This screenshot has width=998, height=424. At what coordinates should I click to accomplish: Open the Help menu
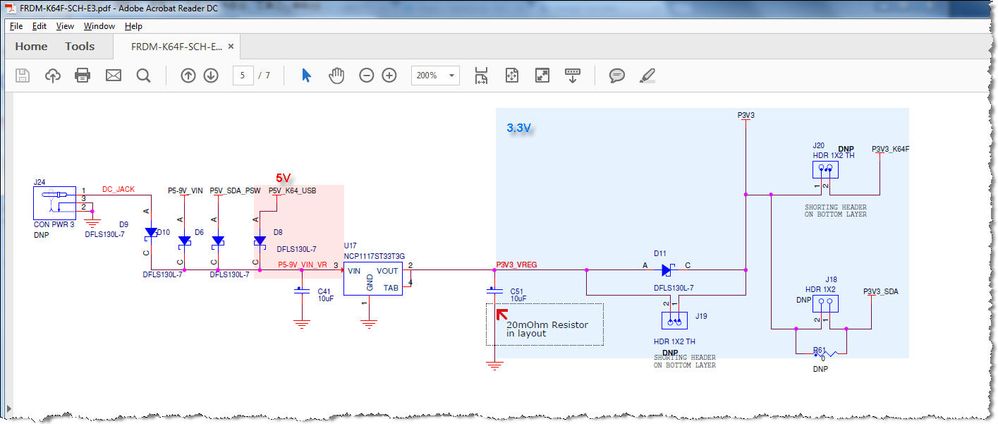point(134,27)
